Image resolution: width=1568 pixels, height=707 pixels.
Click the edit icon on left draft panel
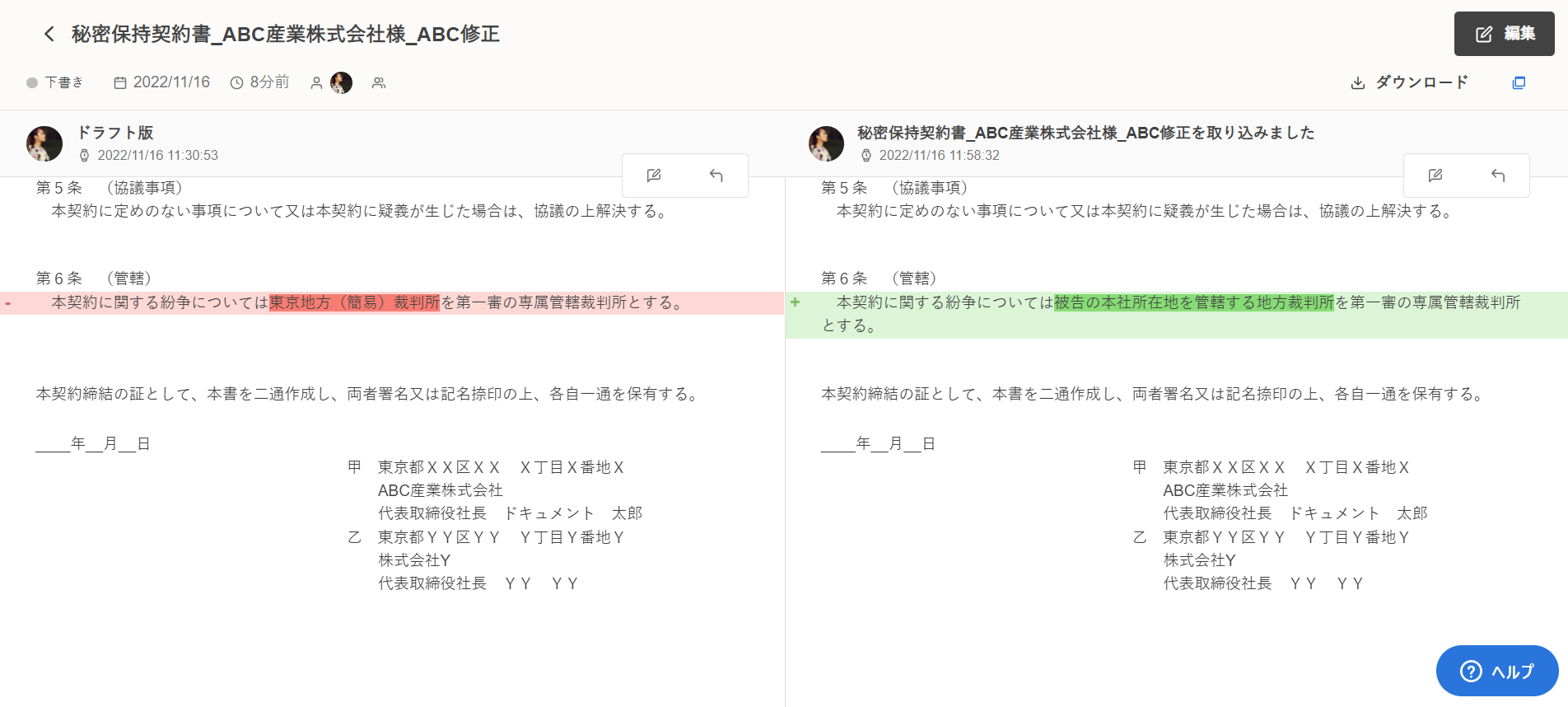tap(654, 176)
